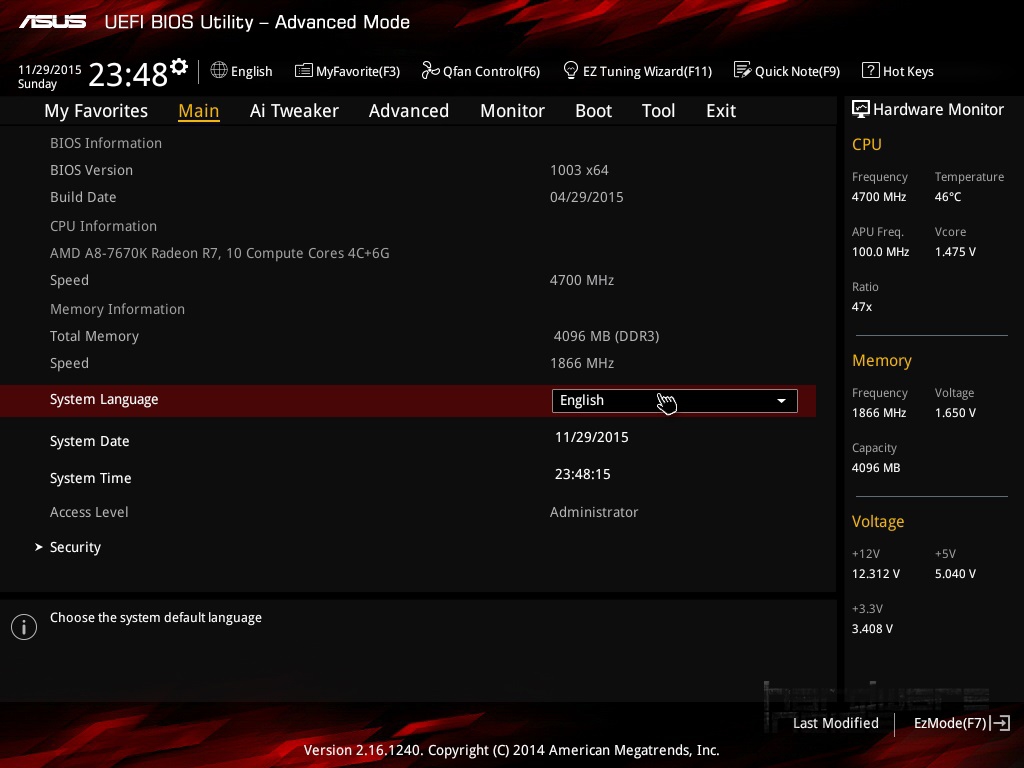Open MyFavorite(F3) from the top toolbar
Viewport: 1024px width, 768px height.
[x=347, y=71]
